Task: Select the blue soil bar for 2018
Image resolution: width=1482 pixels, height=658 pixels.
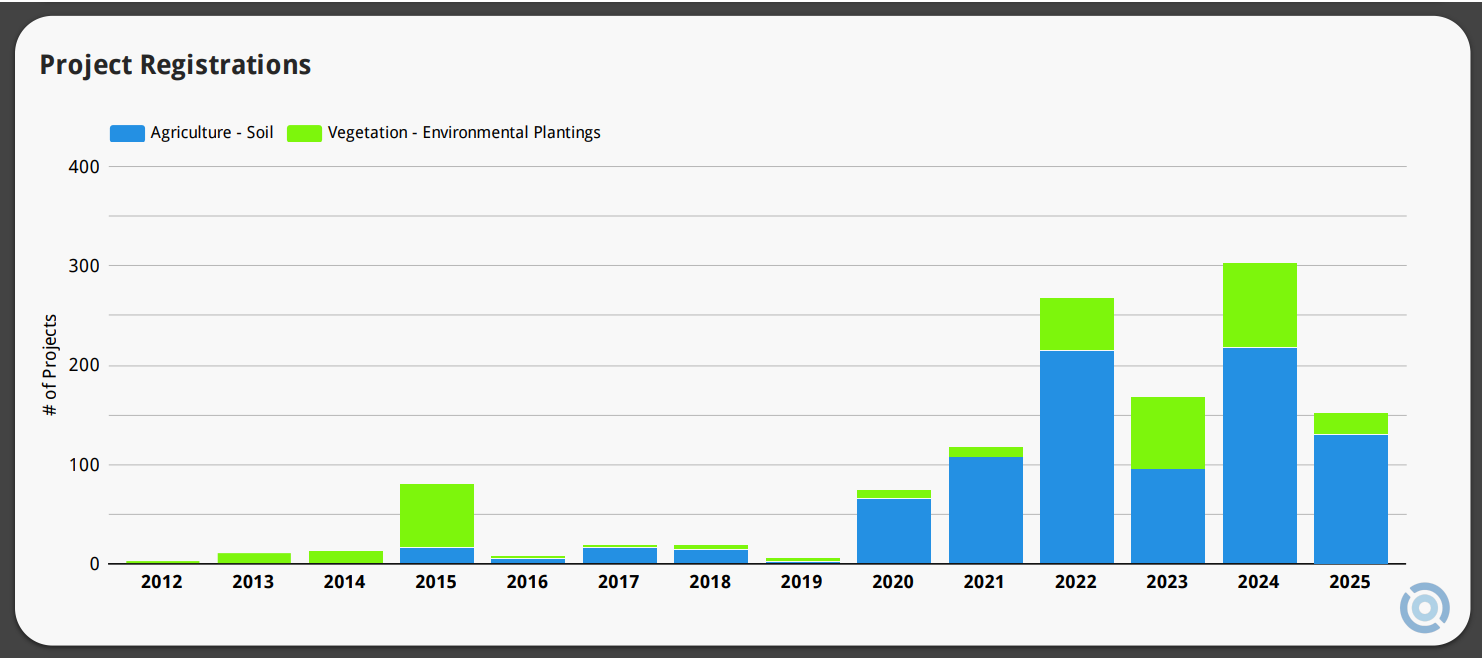Action: [x=710, y=557]
